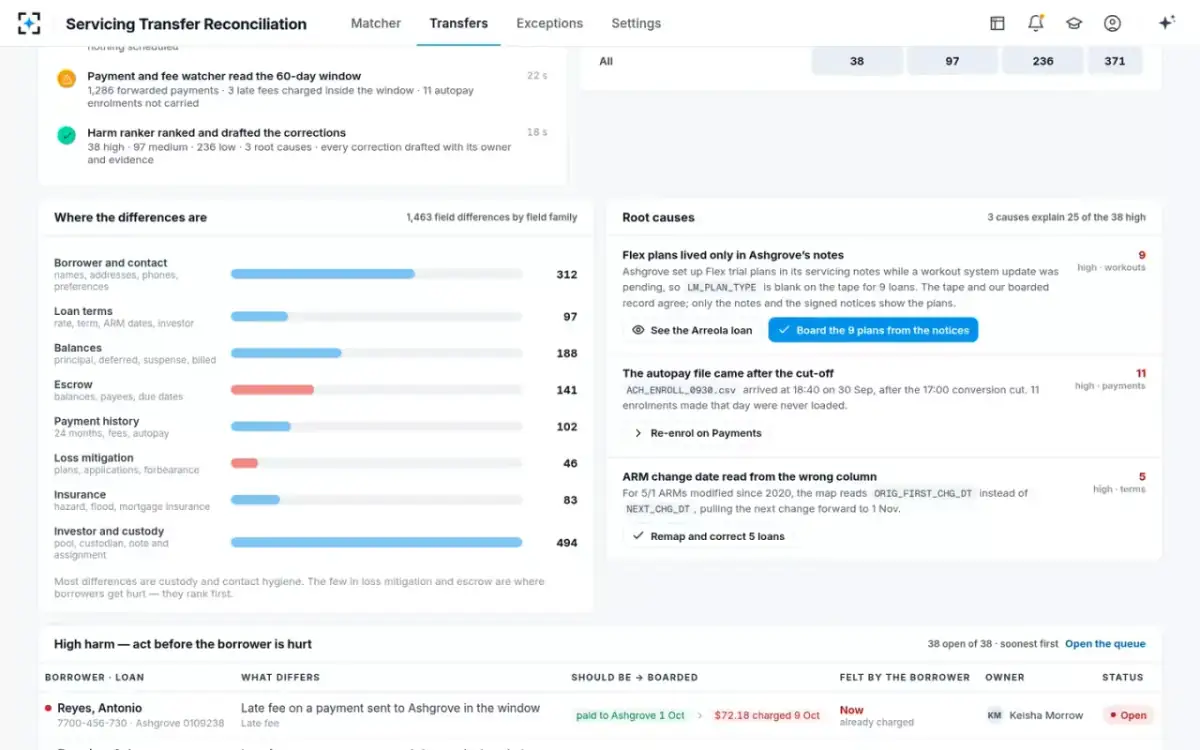Open the Settings tab
Screen dimensions: 1200x750
click(636, 23)
